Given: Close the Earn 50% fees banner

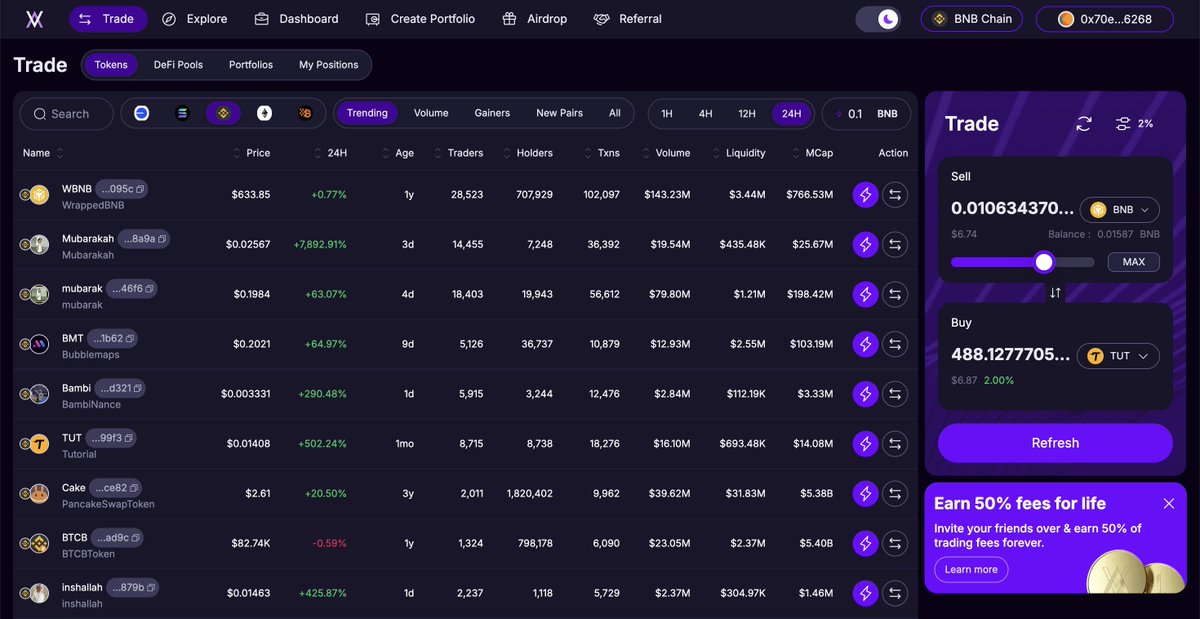Looking at the screenshot, I should [x=1168, y=503].
